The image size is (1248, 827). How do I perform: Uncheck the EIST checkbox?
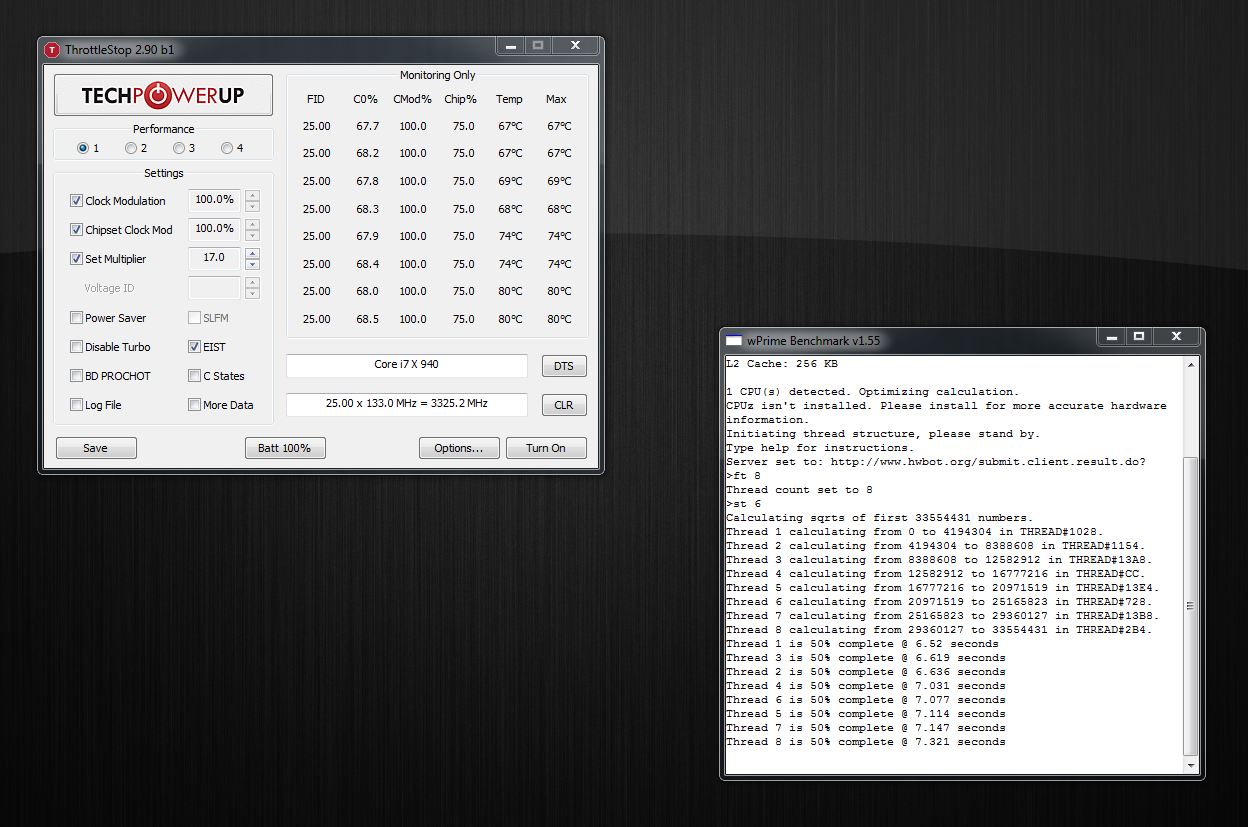click(194, 347)
